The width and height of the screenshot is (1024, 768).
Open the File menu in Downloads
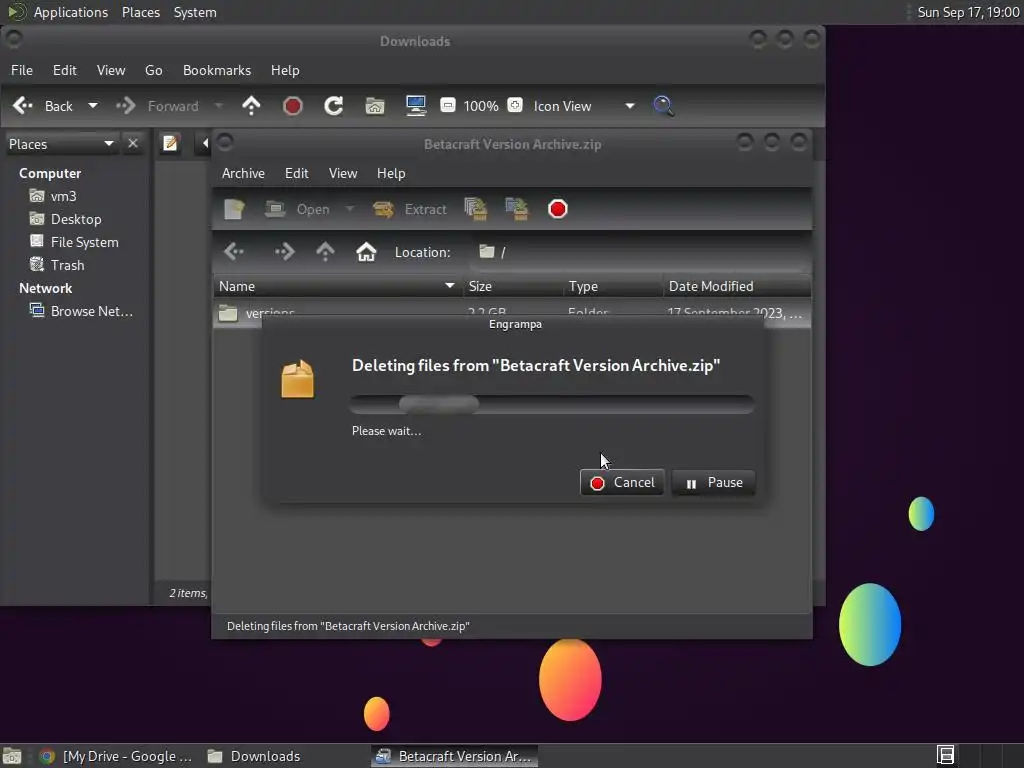coord(22,70)
